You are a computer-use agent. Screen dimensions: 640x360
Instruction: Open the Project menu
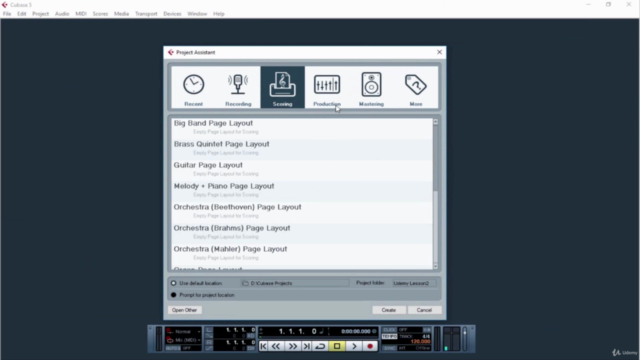40,14
